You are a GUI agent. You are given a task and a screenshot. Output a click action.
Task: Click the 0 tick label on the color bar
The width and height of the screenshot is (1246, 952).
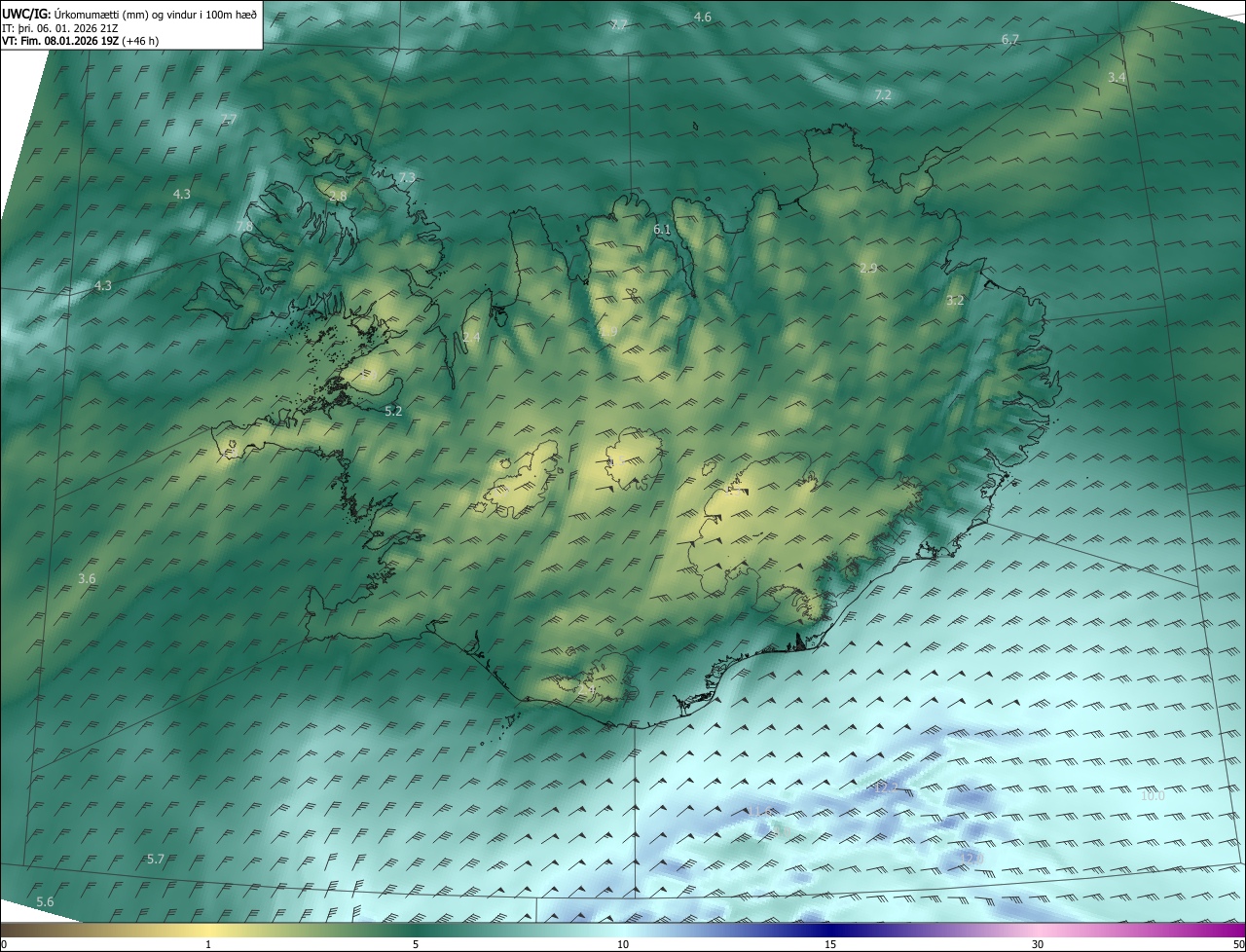4,944
